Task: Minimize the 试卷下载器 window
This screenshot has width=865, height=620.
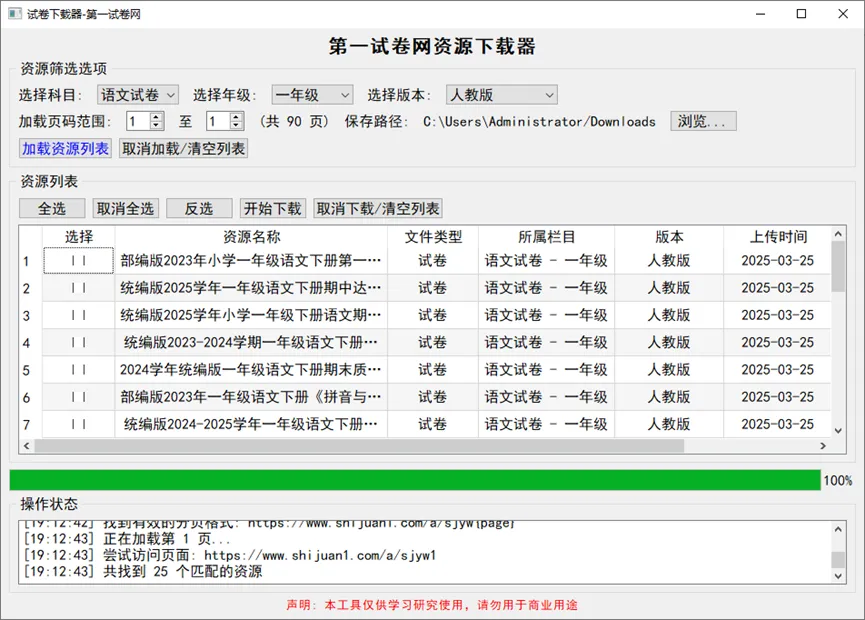Action: [x=760, y=14]
